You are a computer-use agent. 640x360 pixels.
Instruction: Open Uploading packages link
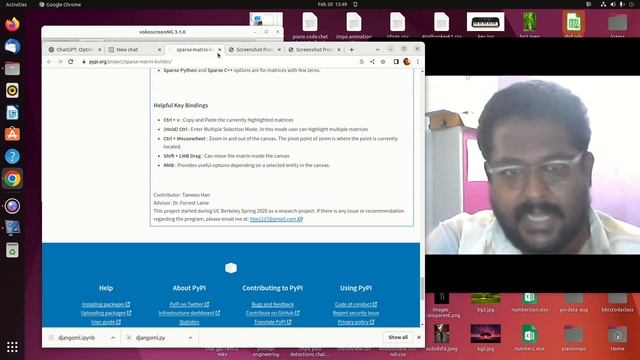point(106,313)
